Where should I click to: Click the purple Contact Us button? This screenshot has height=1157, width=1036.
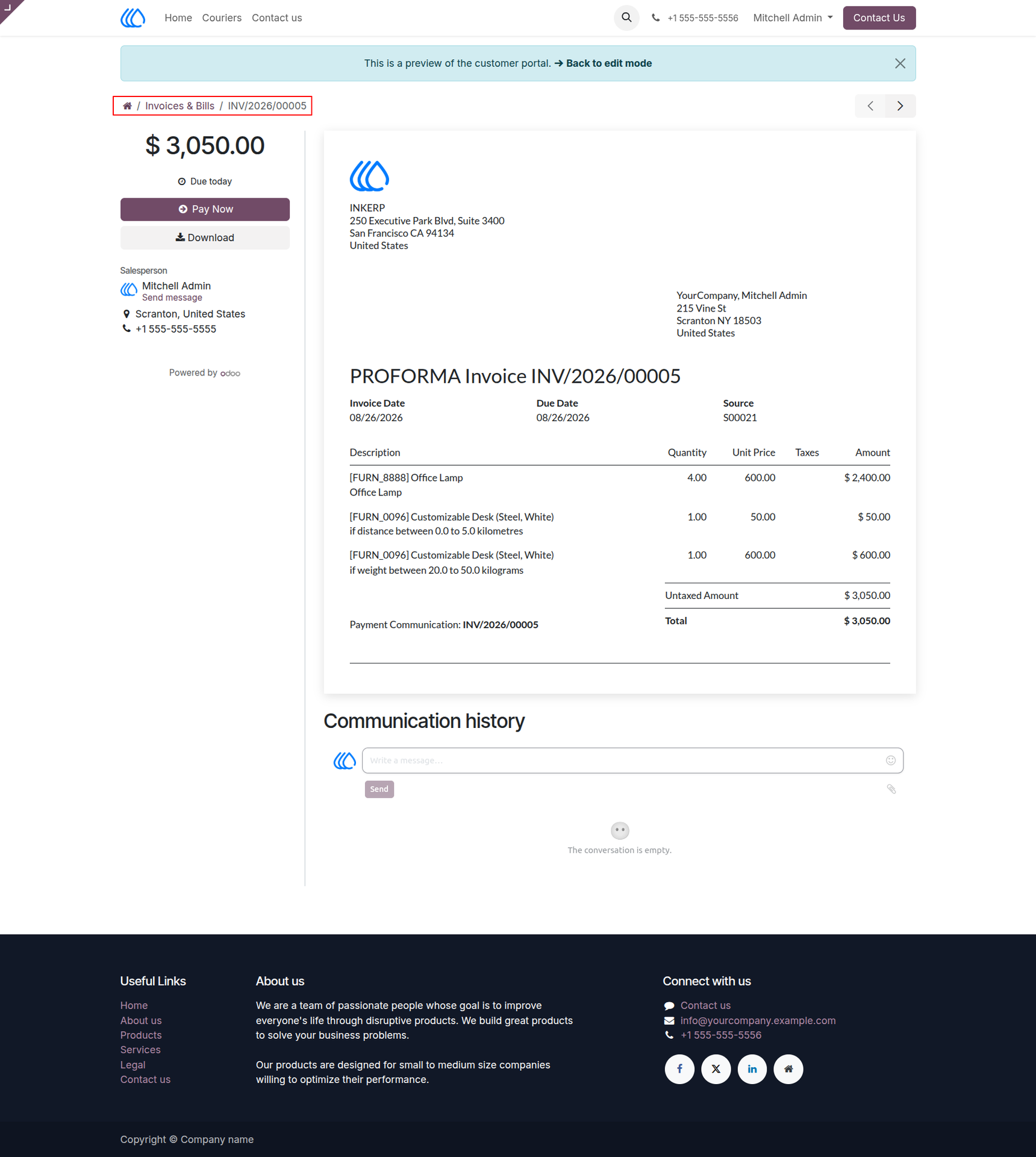[879, 18]
